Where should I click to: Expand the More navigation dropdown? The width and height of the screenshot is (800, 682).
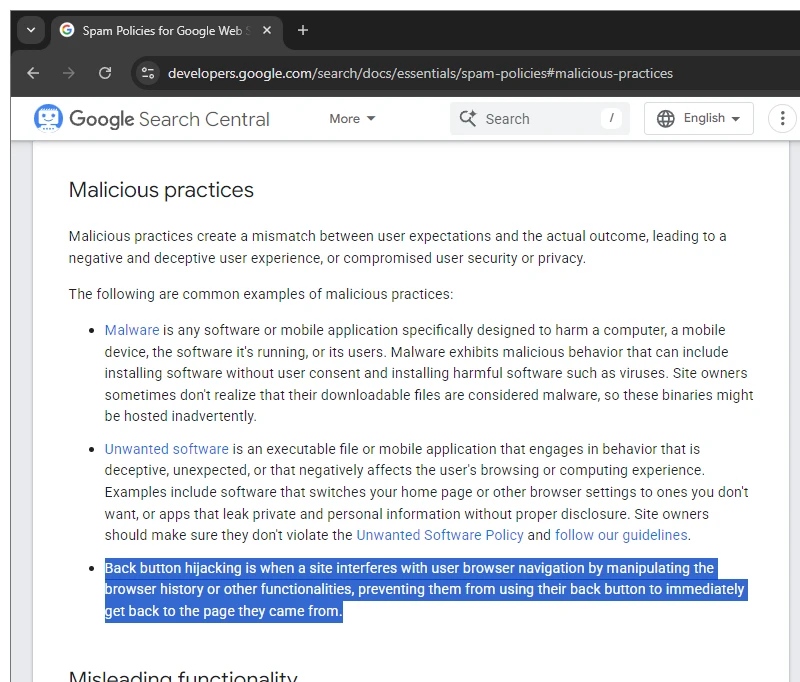coord(352,119)
